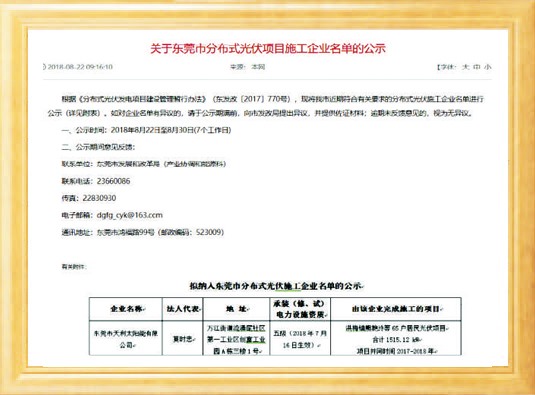Click the company name cell 东莞市天利太阳能有限公司
This screenshot has height=395, width=535.
(126, 339)
